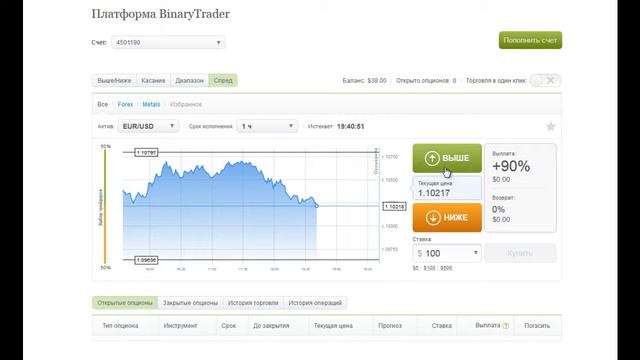Click current price label 1.10218 on chart axis
Viewport: 640px width, 360px height.
394,207
